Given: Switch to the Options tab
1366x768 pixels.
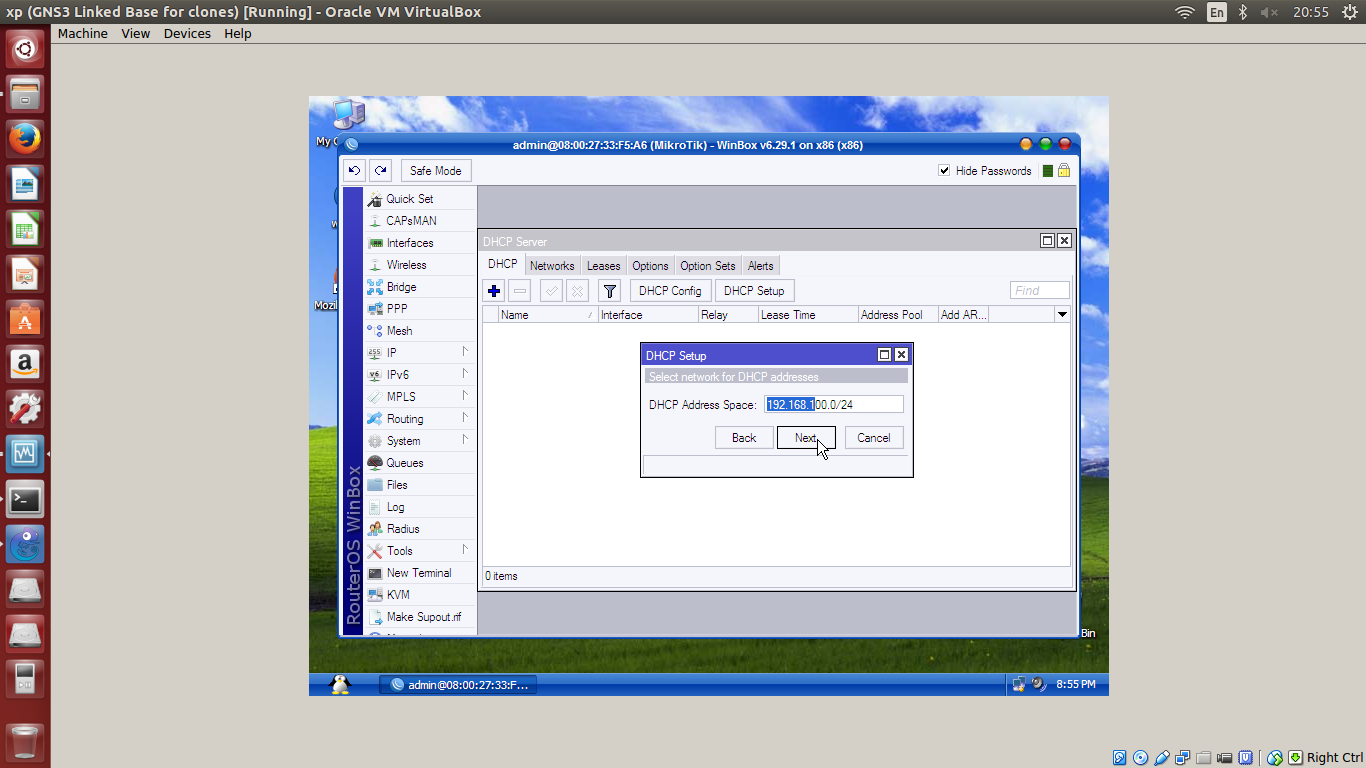Looking at the screenshot, I should click(x=650, y=266).
